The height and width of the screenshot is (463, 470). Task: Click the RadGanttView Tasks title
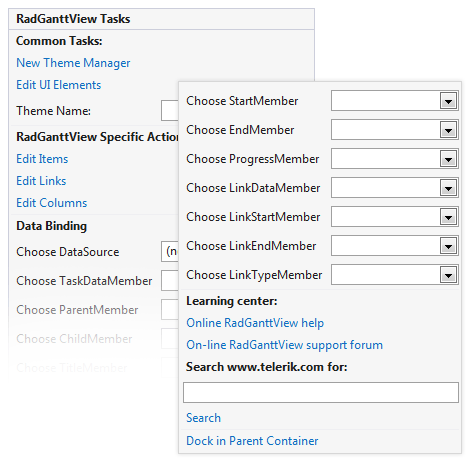pos(73,19)
